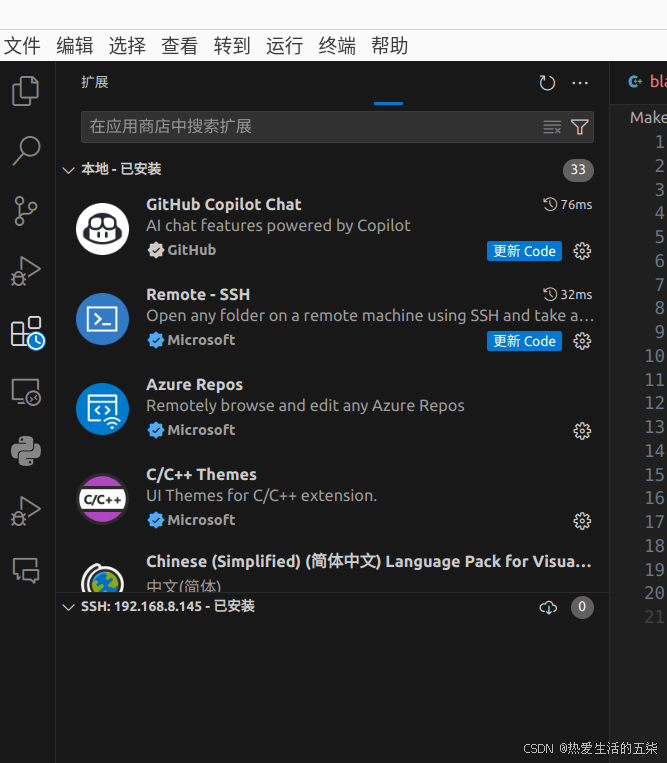Viewport: 667px width, 763px height.
Task: Open the 编辑 menu
Action: point(74,46)
